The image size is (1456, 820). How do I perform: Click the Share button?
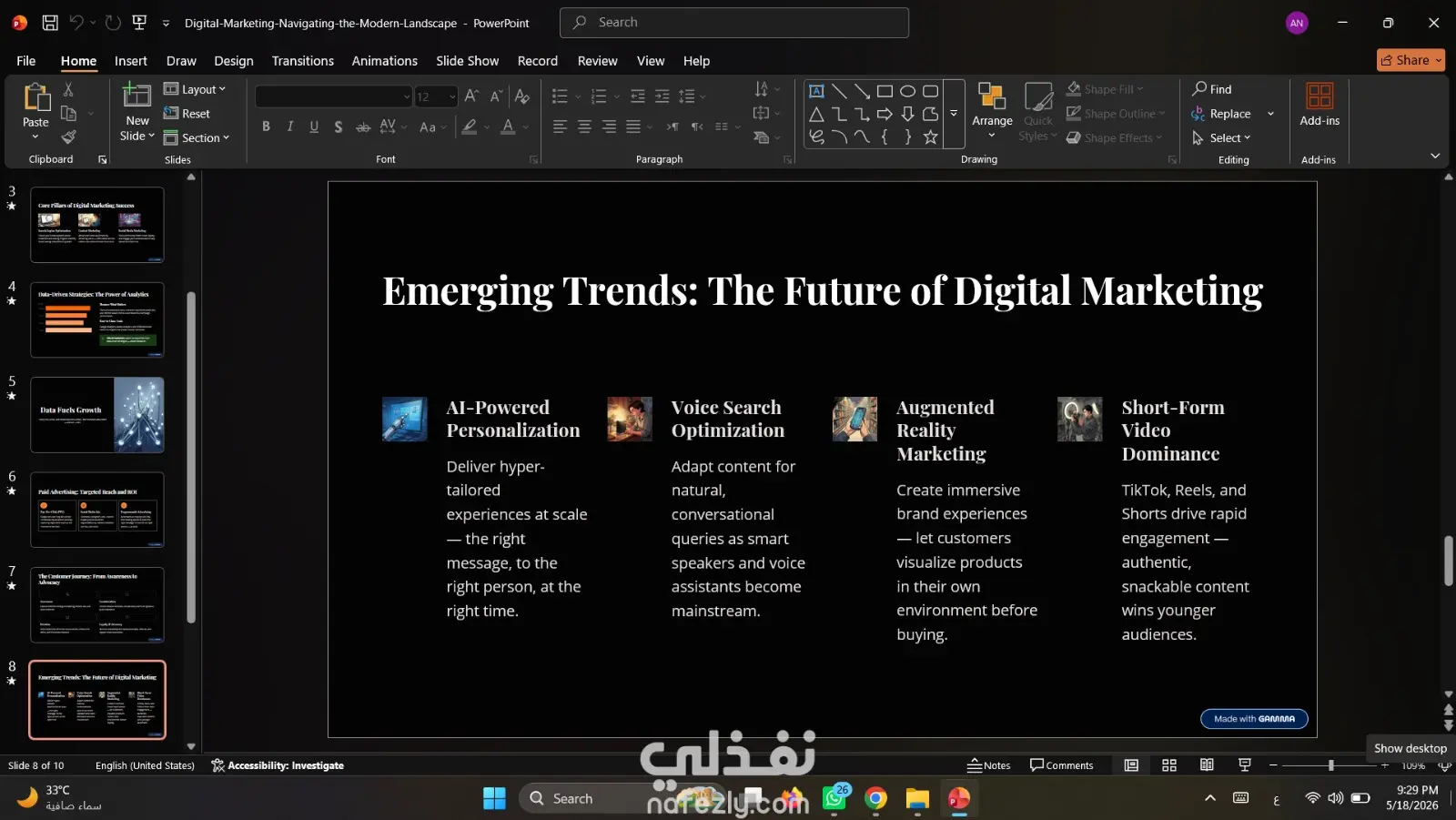tap(1410, 60)
